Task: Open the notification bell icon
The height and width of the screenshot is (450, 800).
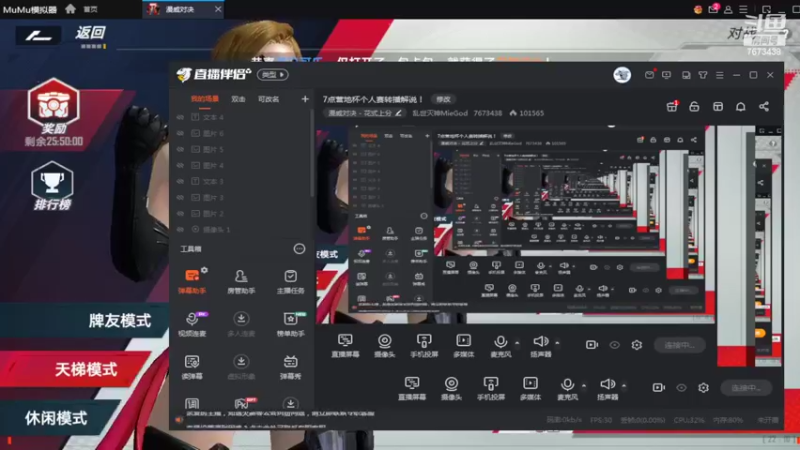Action: point(741,107)
